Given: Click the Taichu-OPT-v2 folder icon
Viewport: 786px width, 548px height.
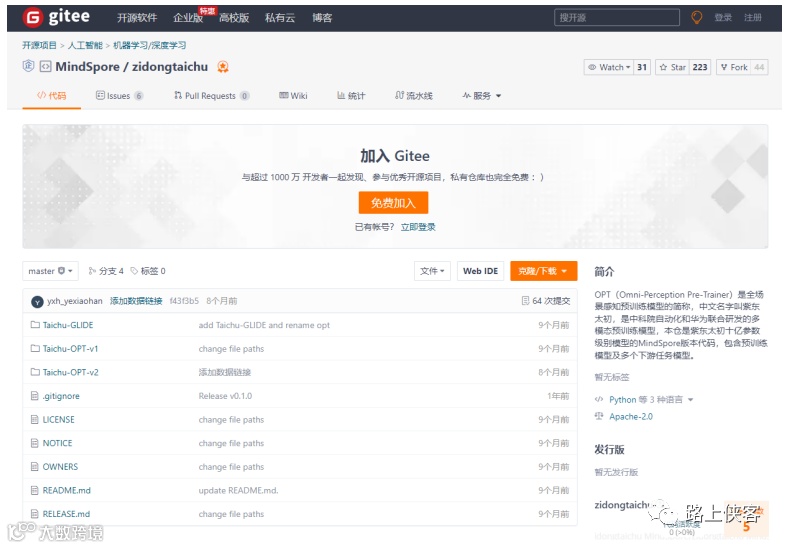Looking at the screenshot, I should (35, 372).
